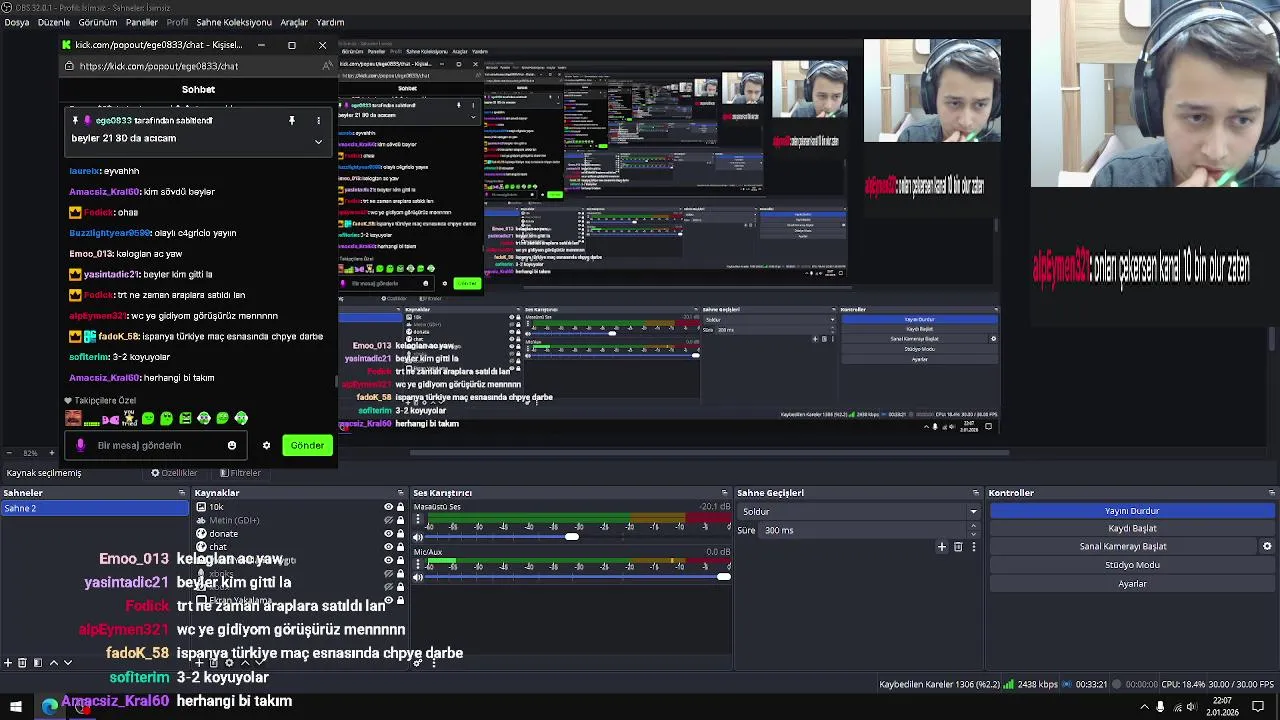Zoom out preview with minus icon
1280x720 pixels.
8,453
